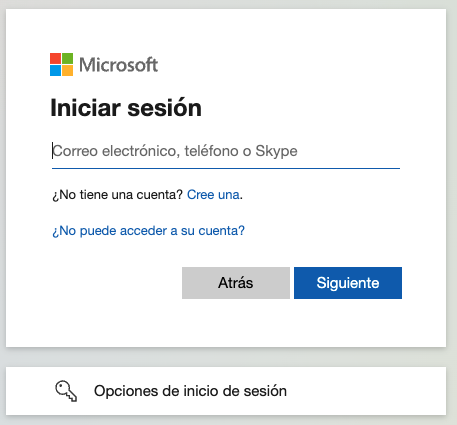Continue with the Siguiente button

[x=348, y=283]
